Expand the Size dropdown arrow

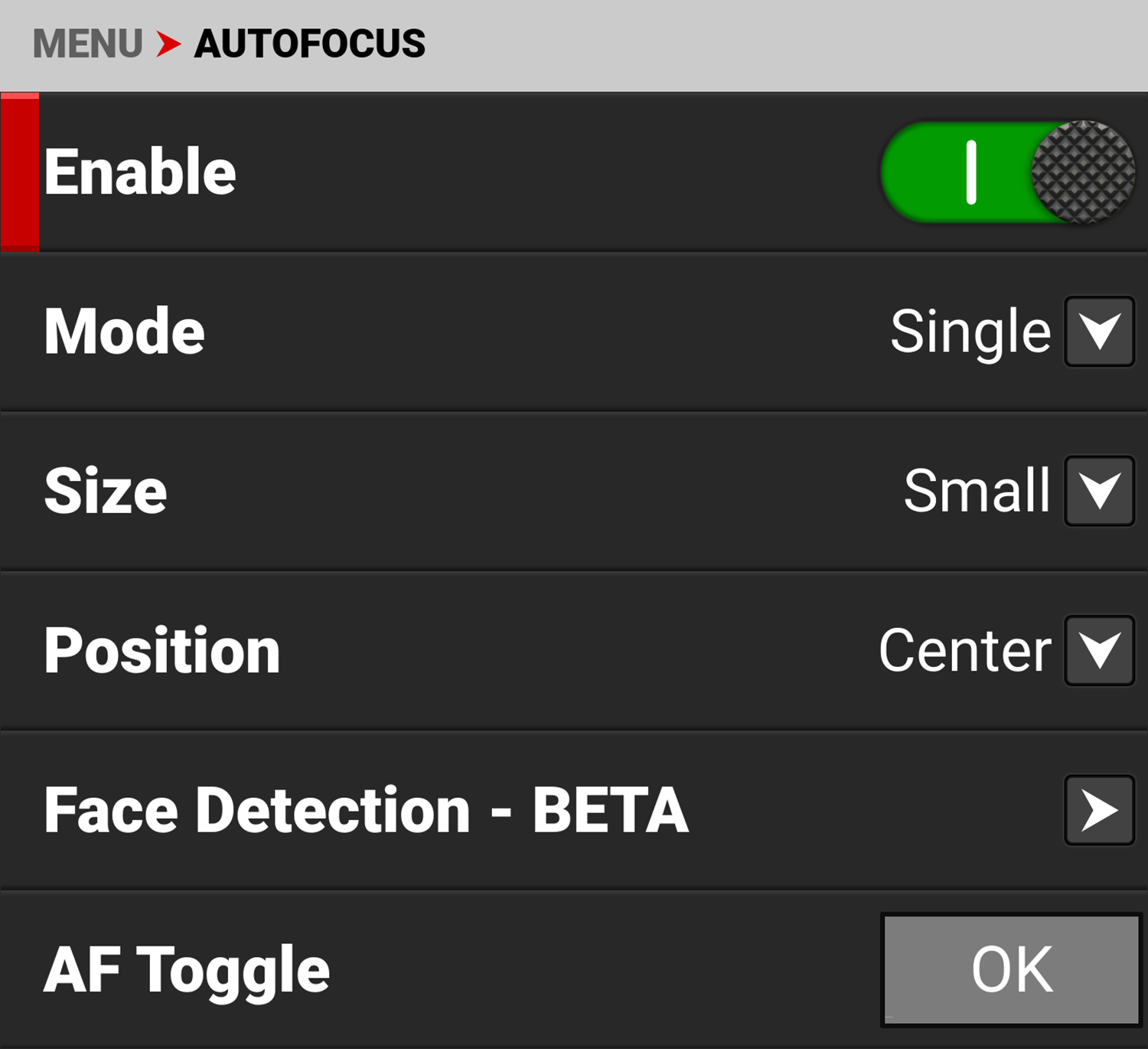click(1100, 491)
